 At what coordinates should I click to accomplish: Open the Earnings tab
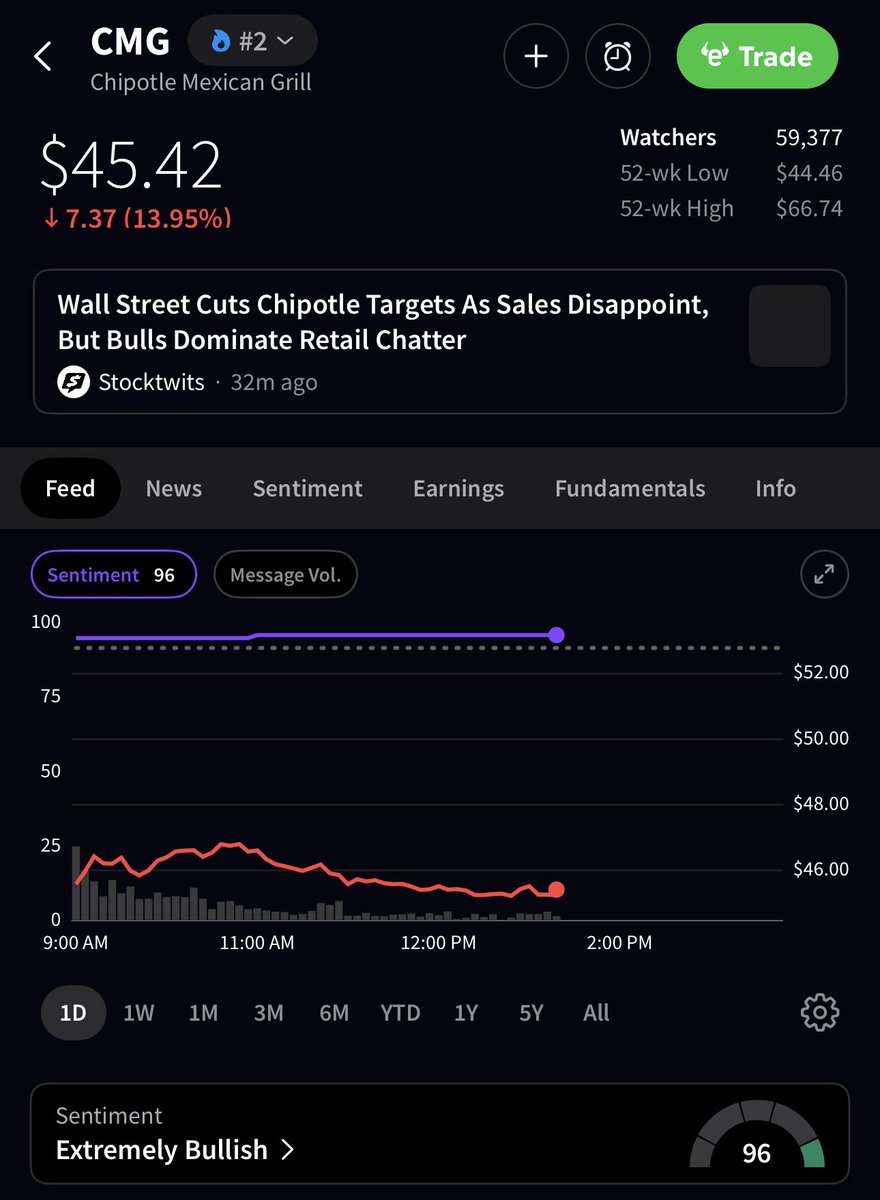point(458,489)
